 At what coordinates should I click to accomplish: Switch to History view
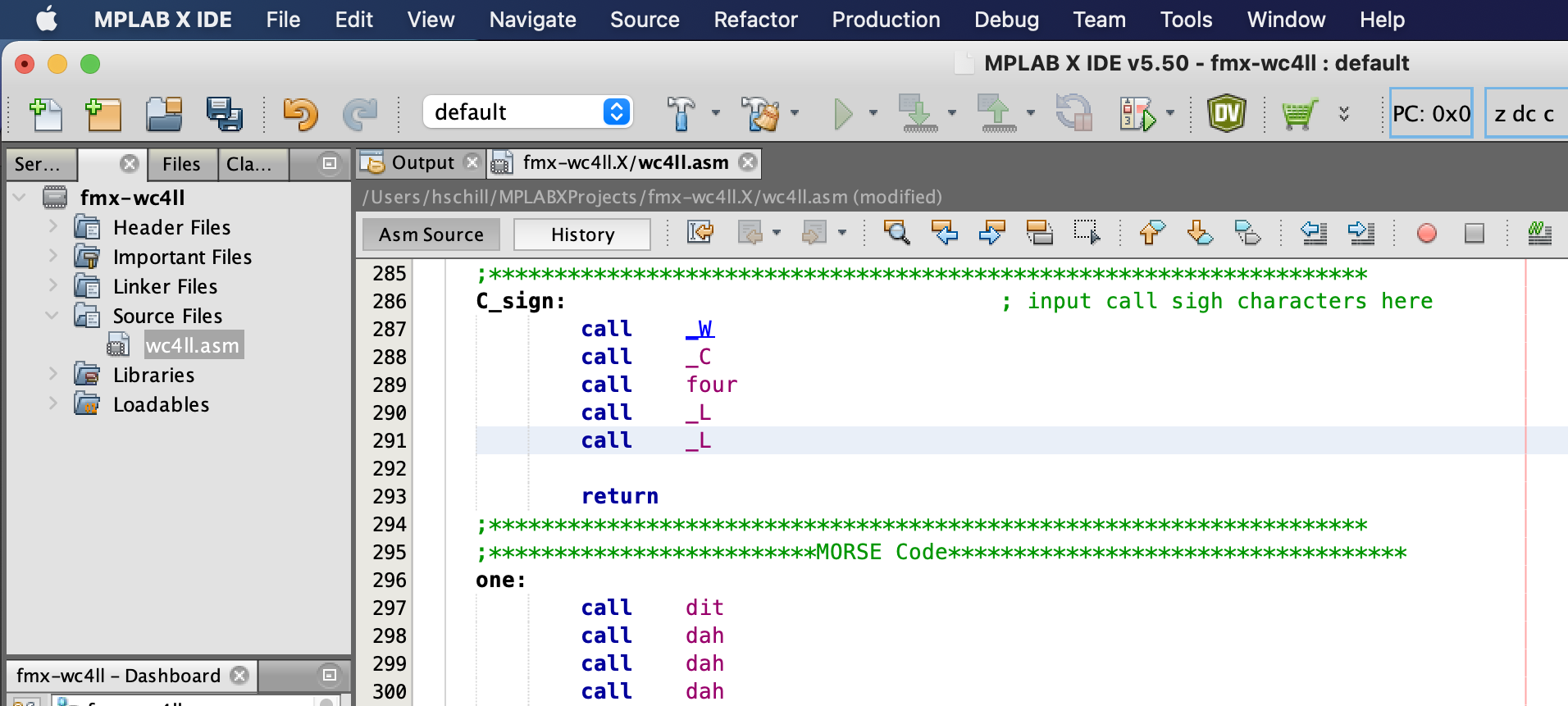pyautogui.click(x=582, y=235)
